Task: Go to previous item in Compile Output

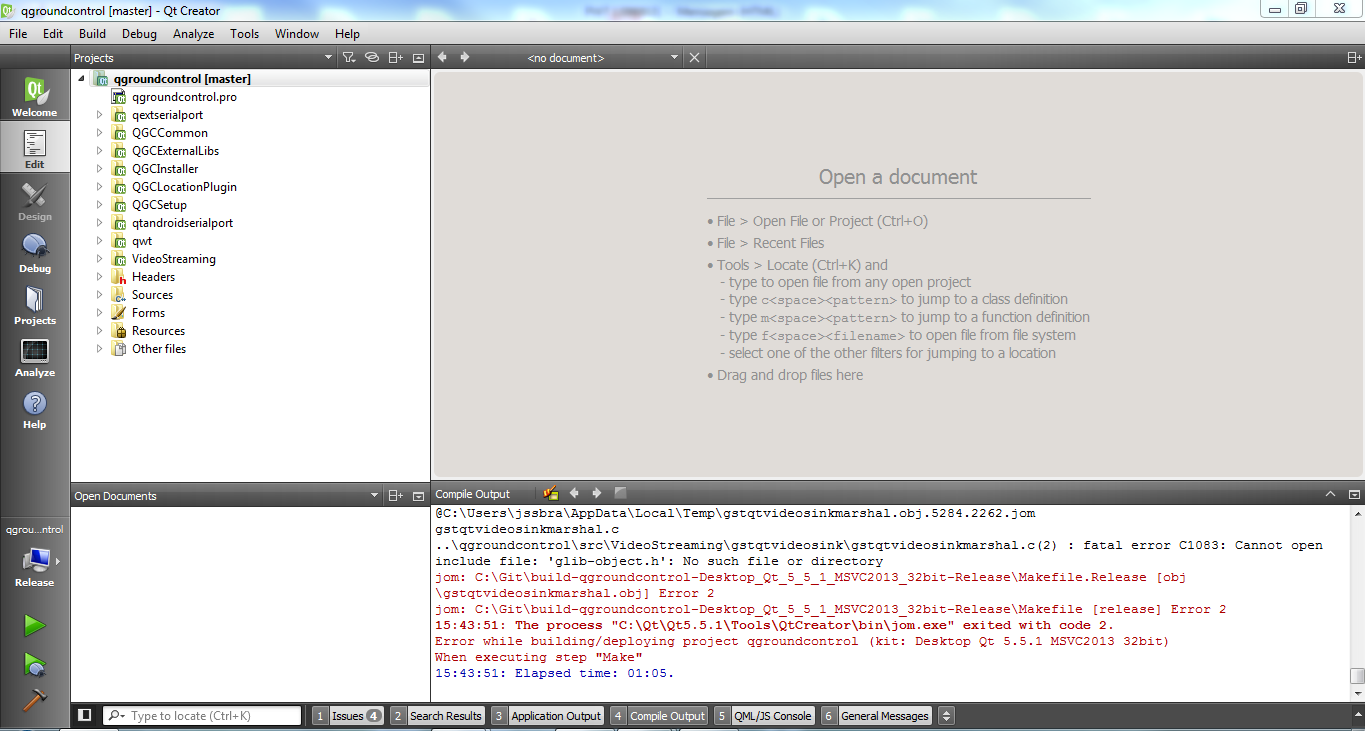Action: point(574,493)
